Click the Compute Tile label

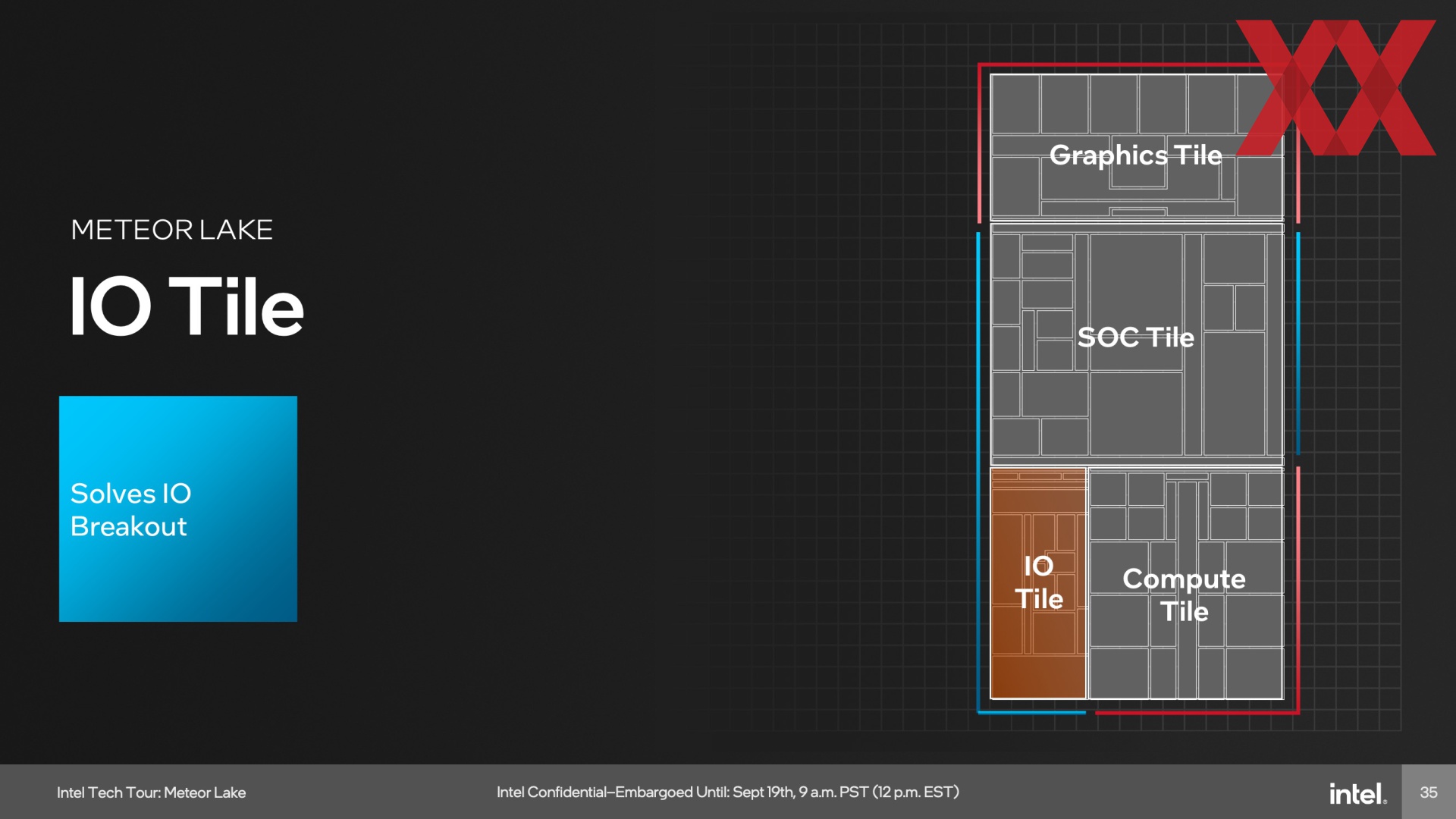(1184, 595)
